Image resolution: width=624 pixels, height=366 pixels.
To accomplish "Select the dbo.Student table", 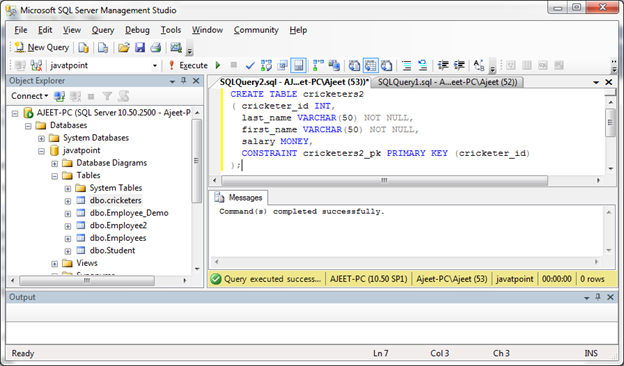I will point(112,250).
